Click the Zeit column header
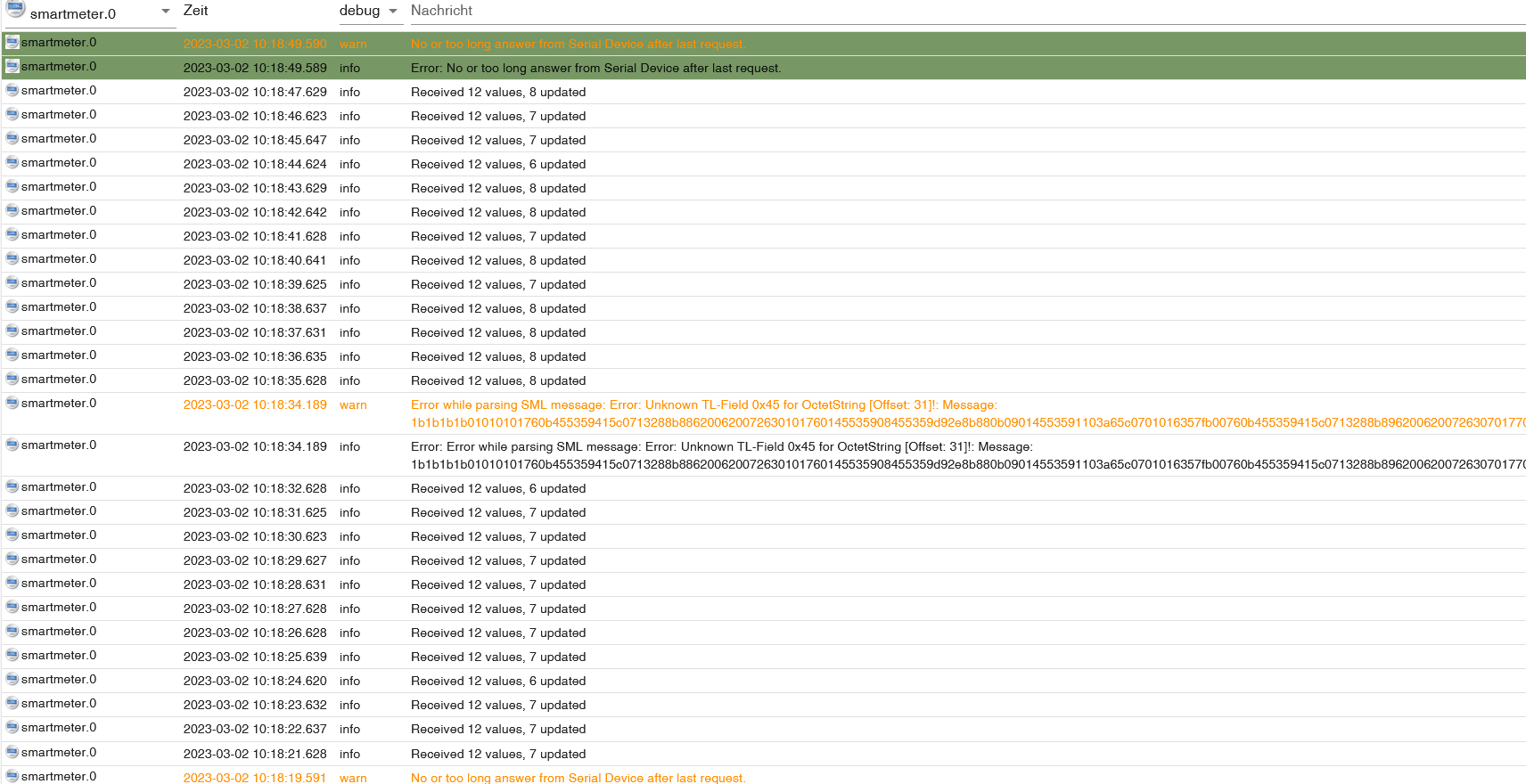This screenshot has width=1526, height=784. (195, 11)
